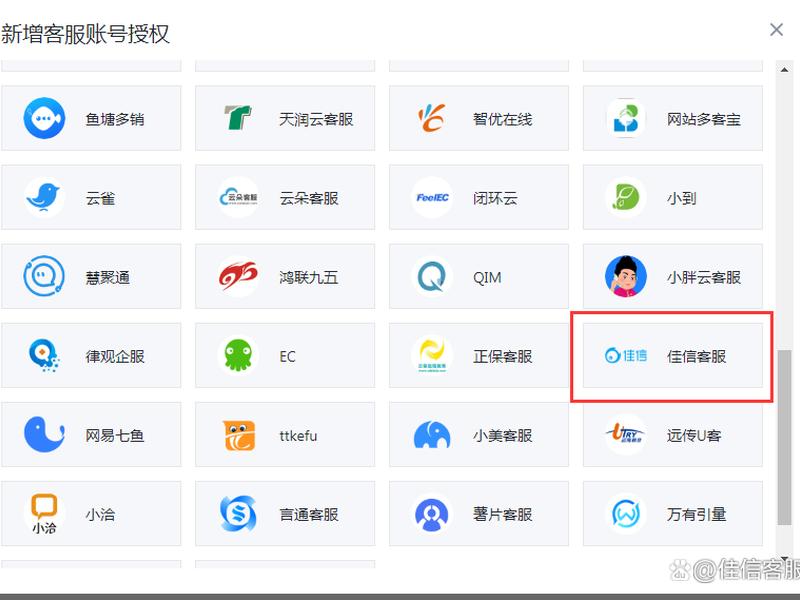Image resolution: width=800 pixels, height=600 pixels.
Task: Choose the 智优在线 label
Action: [x=503, y=119]
